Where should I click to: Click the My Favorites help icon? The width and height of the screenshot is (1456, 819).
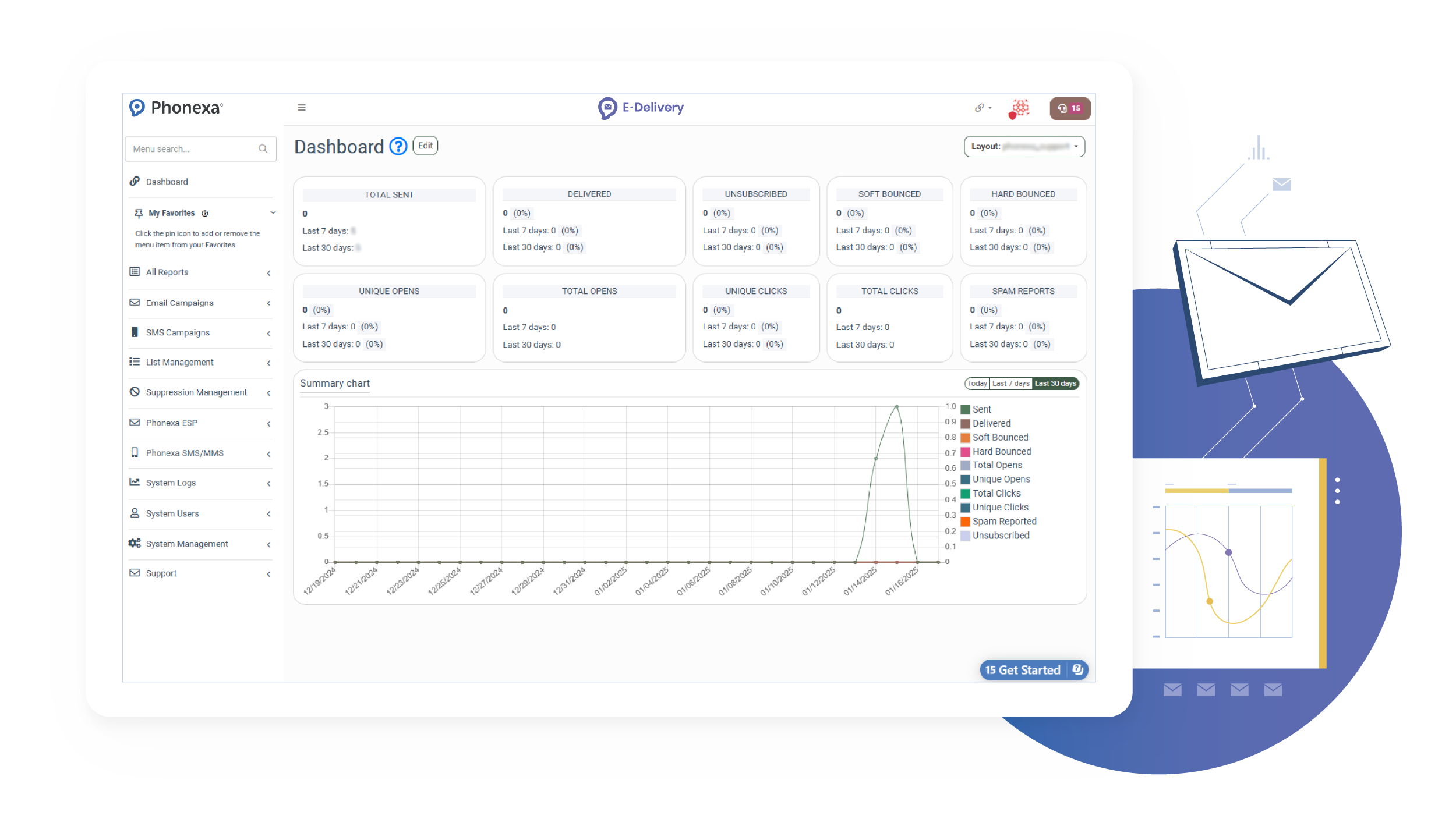[205, 214]
